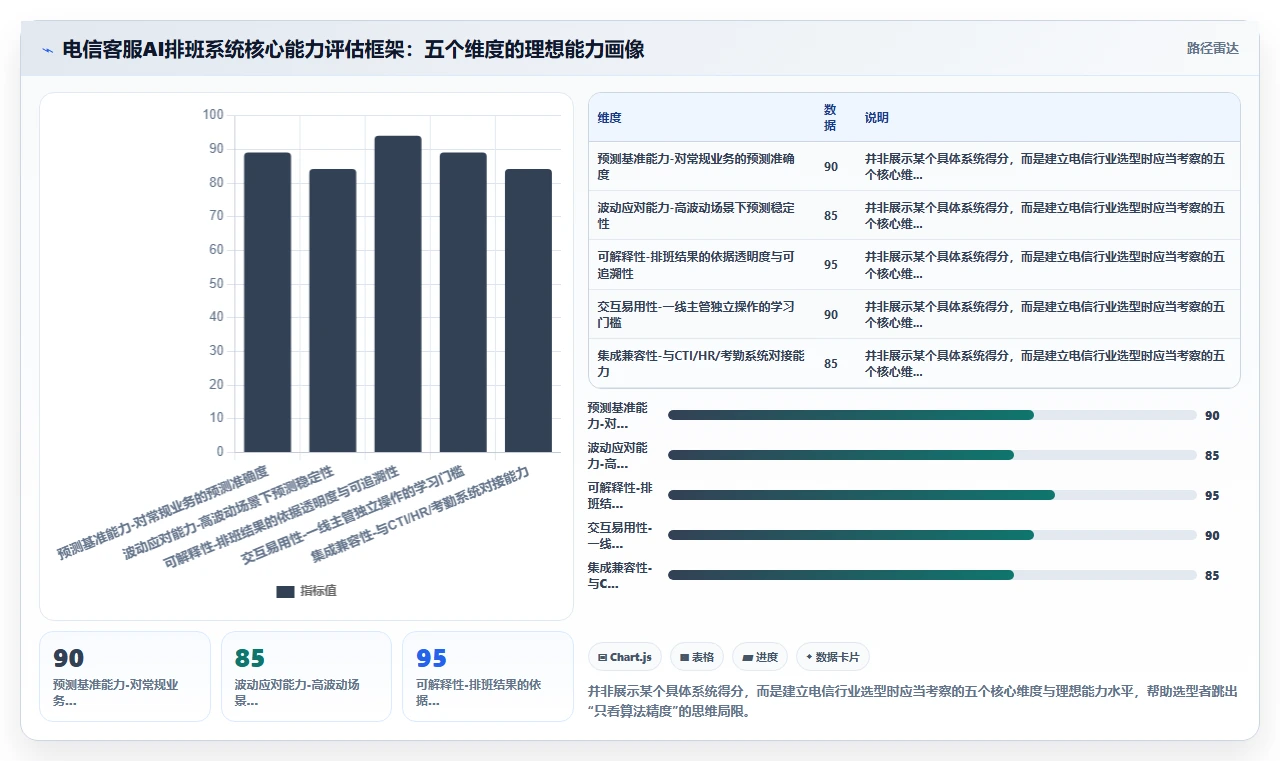Click value 85 in the 集成兼容性 table row
The width and height of the screenshot is (1280, 761).
831,364
